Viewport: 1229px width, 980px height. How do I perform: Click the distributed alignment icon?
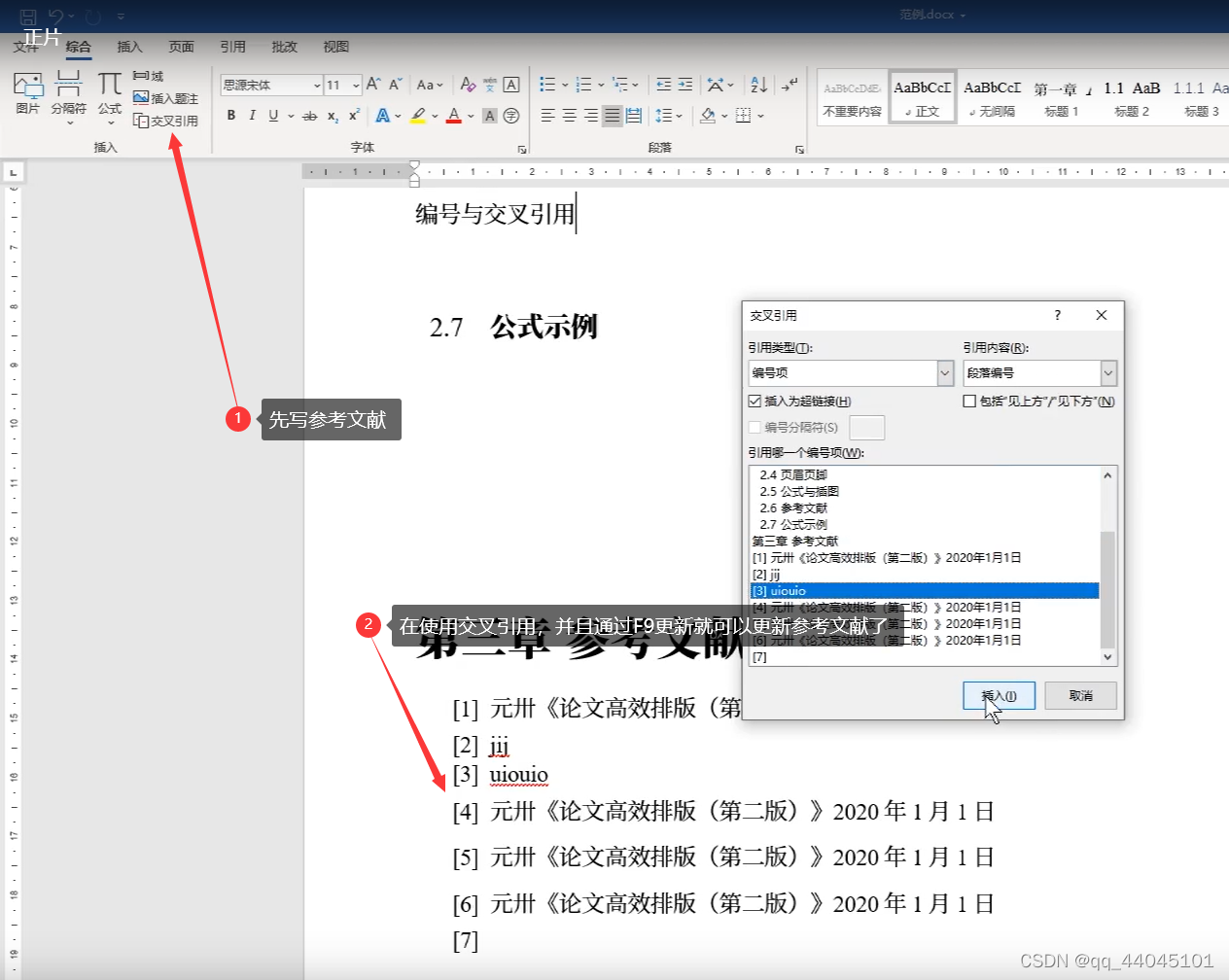tap(634, 116)
